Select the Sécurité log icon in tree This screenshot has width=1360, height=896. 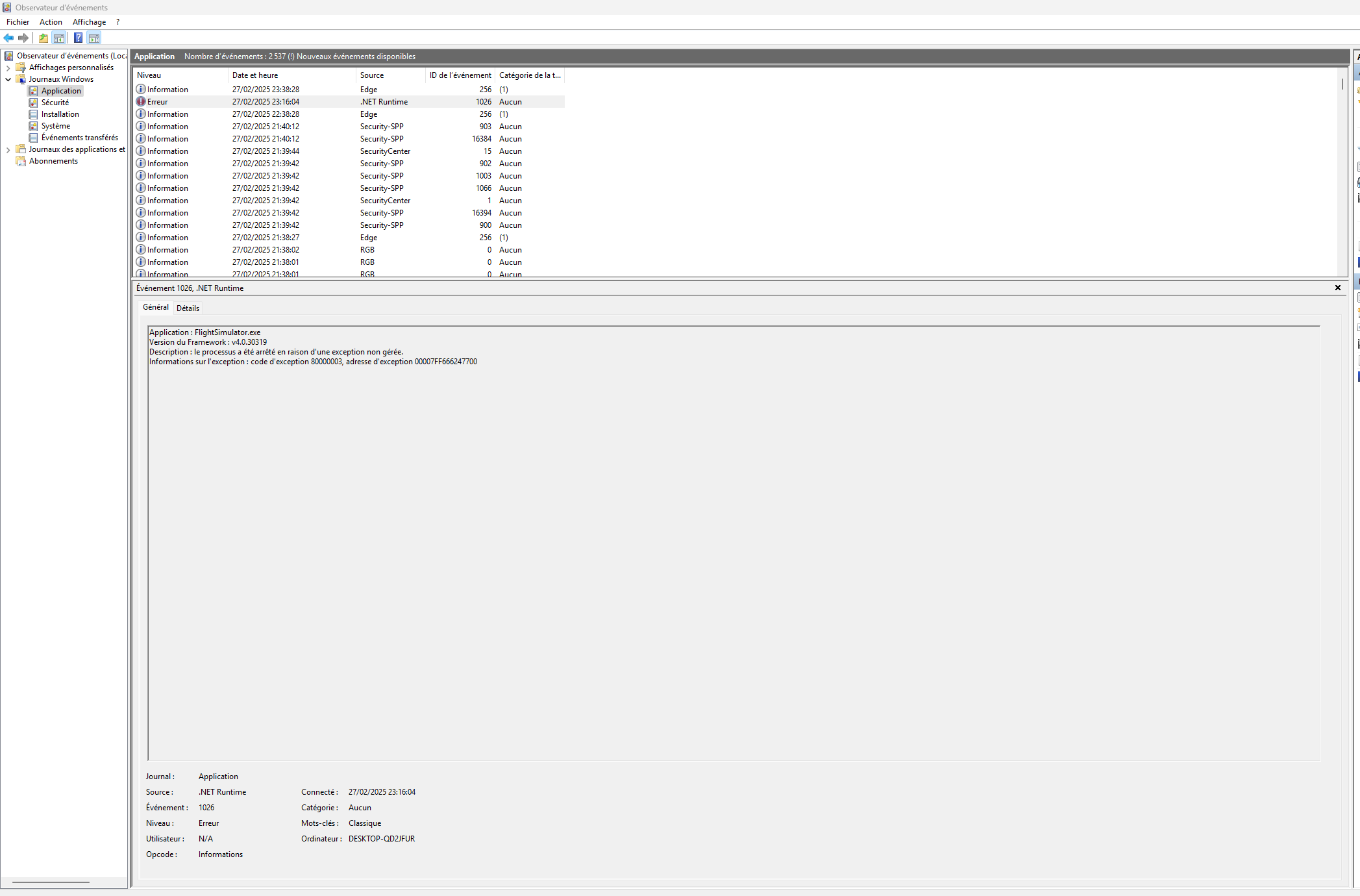pos(33,103)
